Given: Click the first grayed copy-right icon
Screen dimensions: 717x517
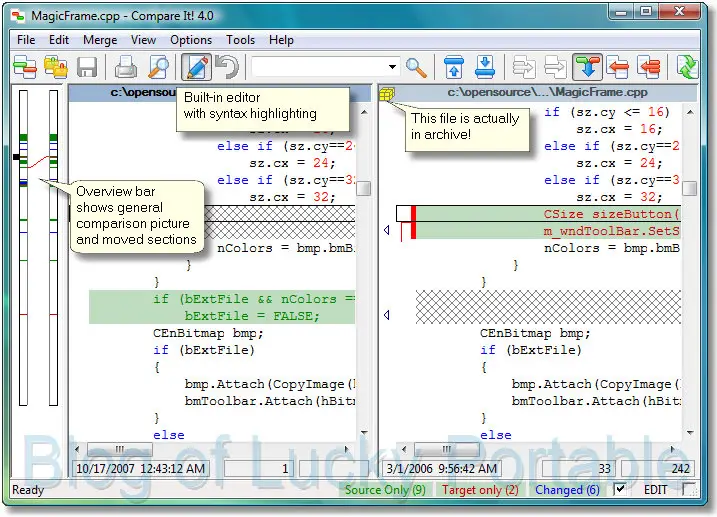Looking at the screenshot, I should coord(524,67).
